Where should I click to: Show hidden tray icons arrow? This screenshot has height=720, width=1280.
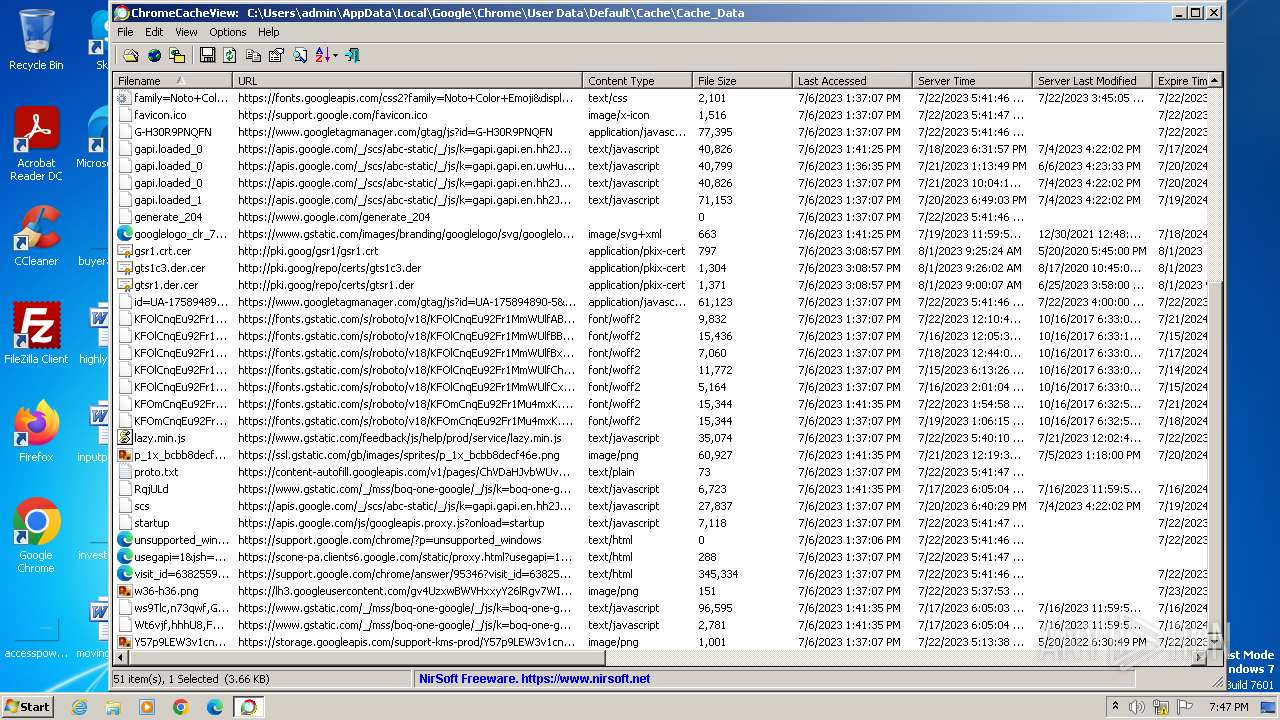(1115, 707)
